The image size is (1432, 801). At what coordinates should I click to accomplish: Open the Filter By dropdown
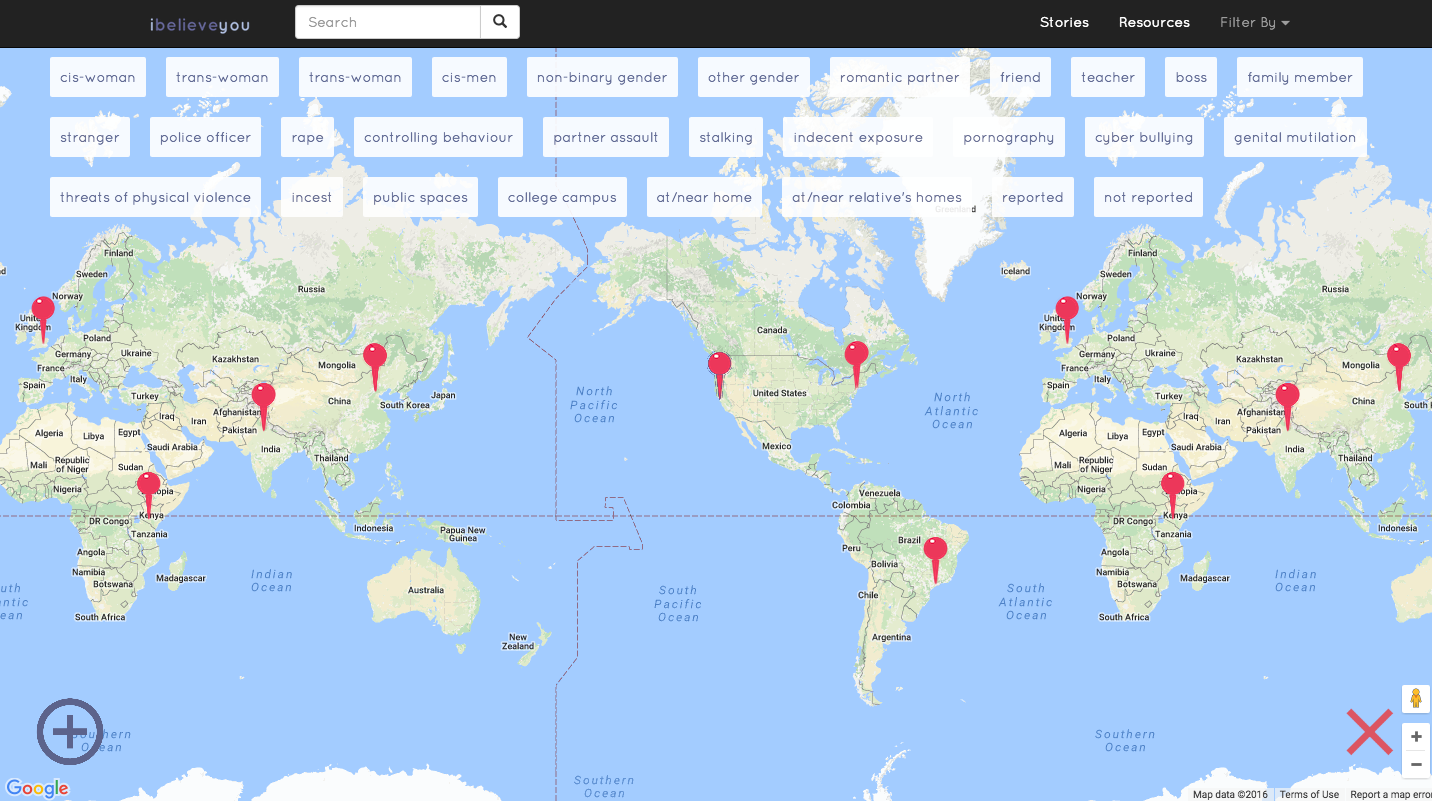1254,22
